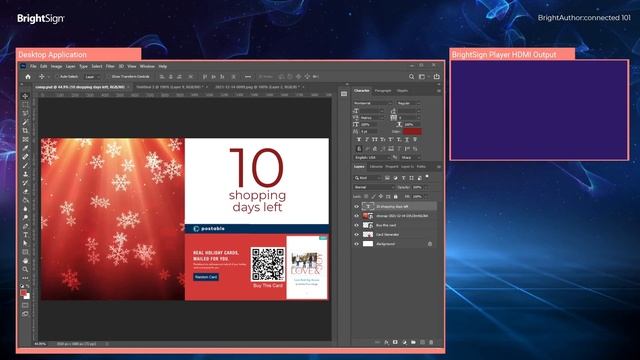Switch to the Paragraph tab
This screenshot has height=360, width=640.
pyautogui.click(x=383, y=91)
